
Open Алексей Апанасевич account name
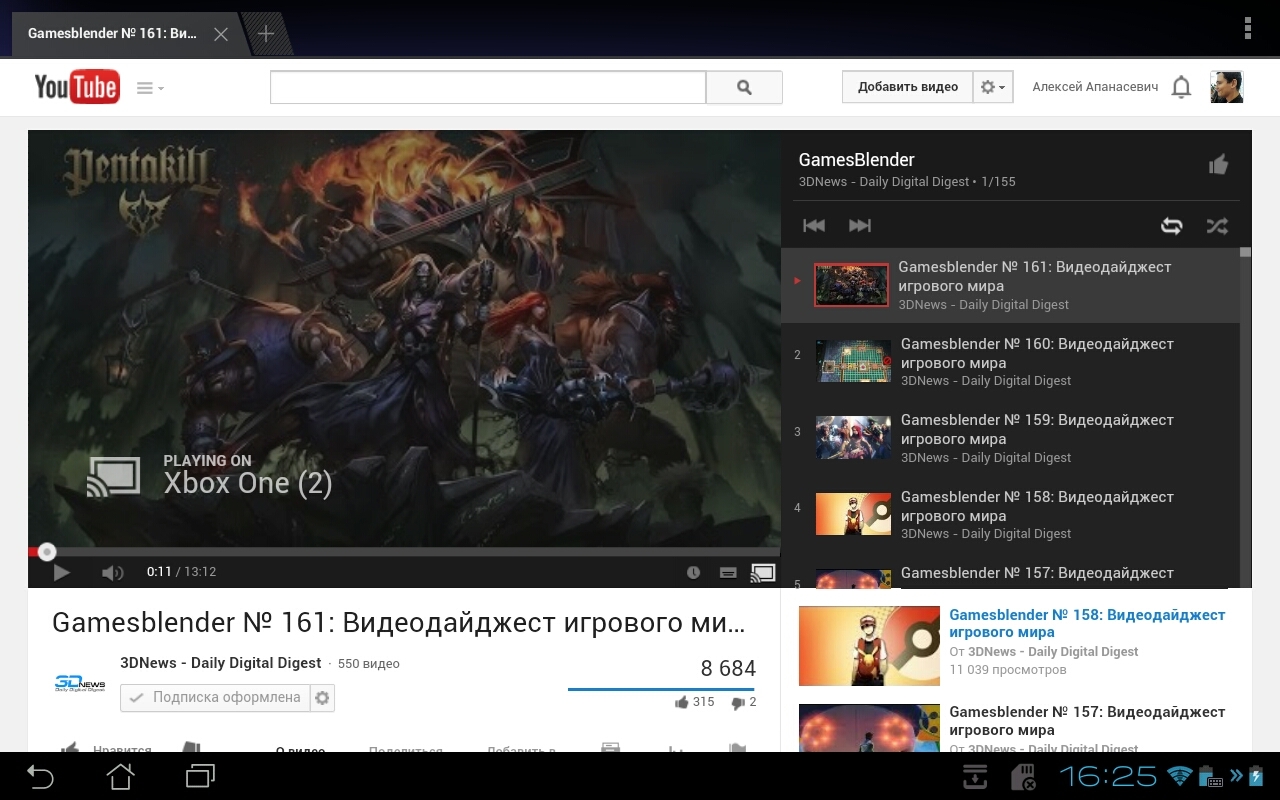point(1095,87)
